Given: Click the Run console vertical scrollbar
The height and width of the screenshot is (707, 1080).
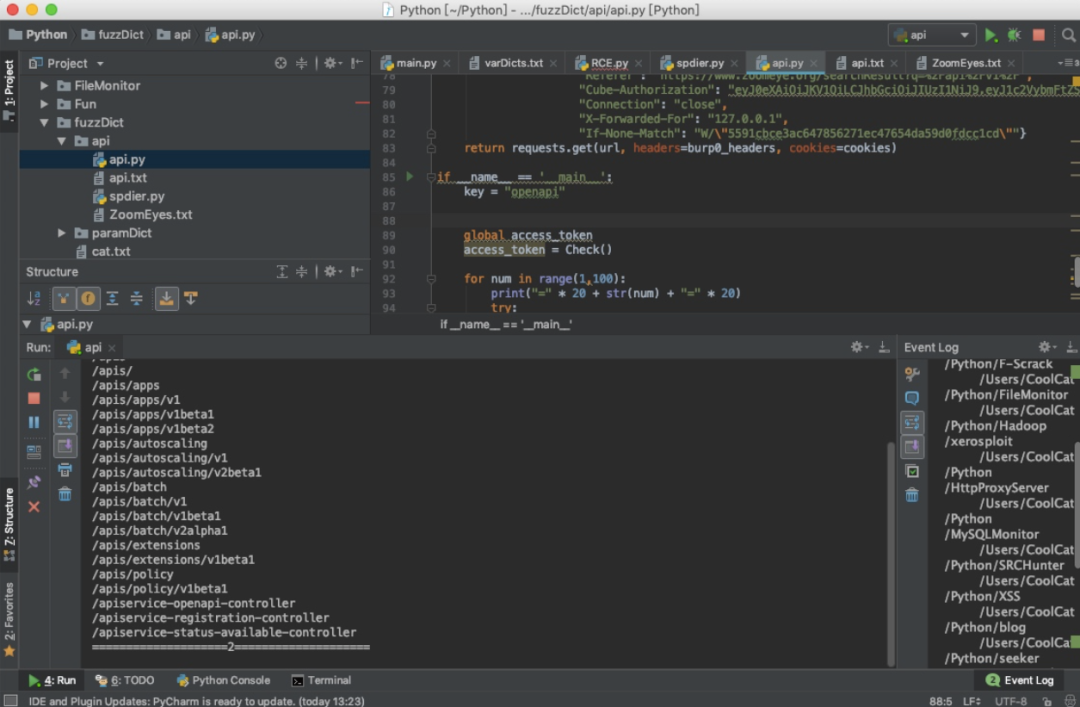Looking at the screenshot, I should tap(890, 550).
